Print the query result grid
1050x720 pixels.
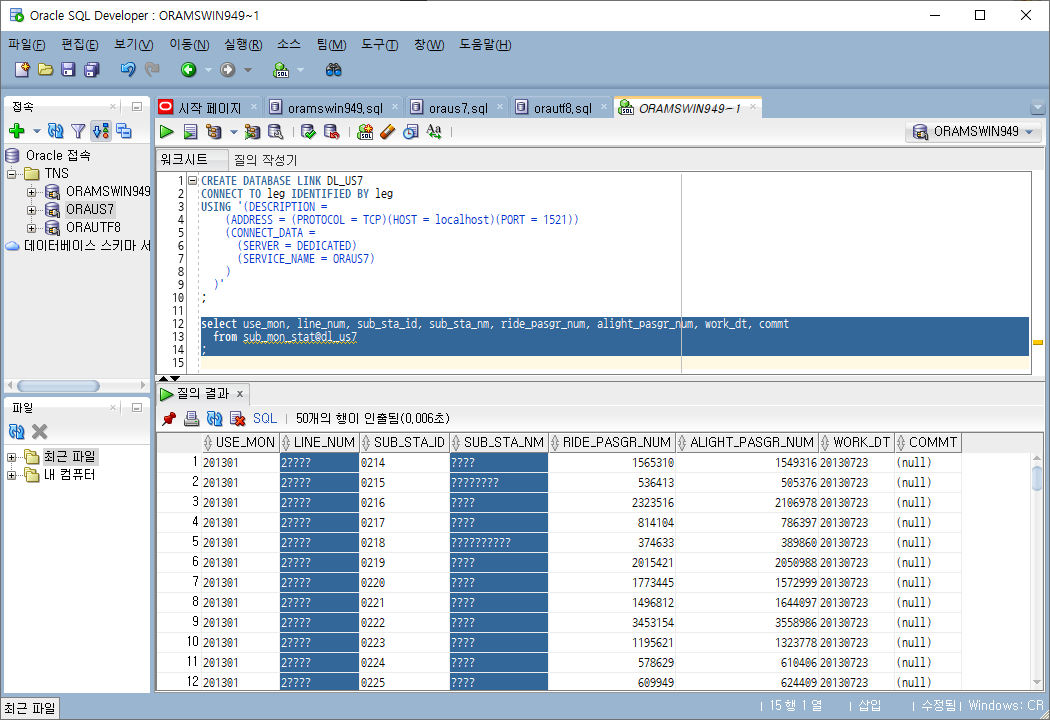[x=192, y=419]
